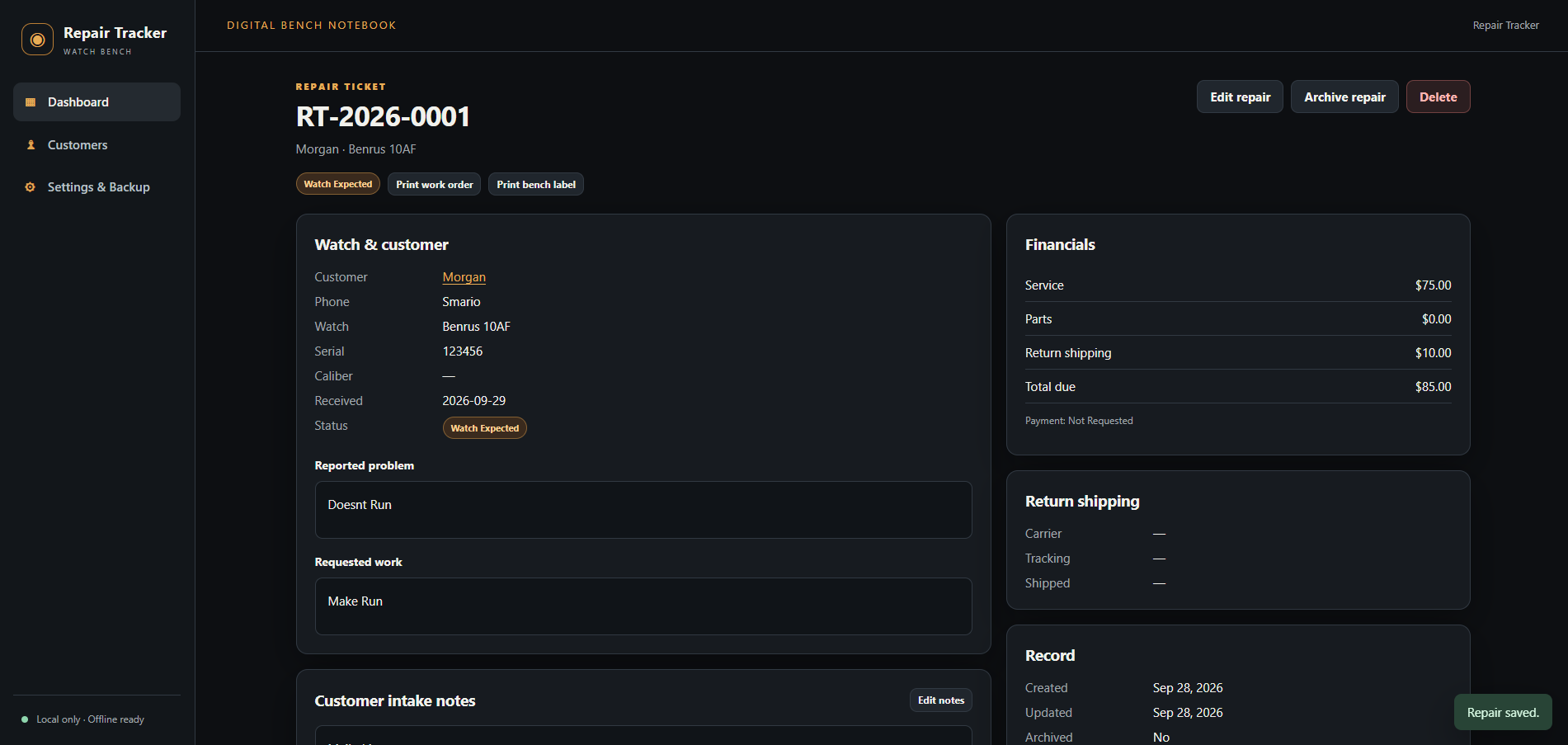The width and height of the screenshot is (1568, 745).
Task: Click the Requested work text box
Action: (643, 606)
